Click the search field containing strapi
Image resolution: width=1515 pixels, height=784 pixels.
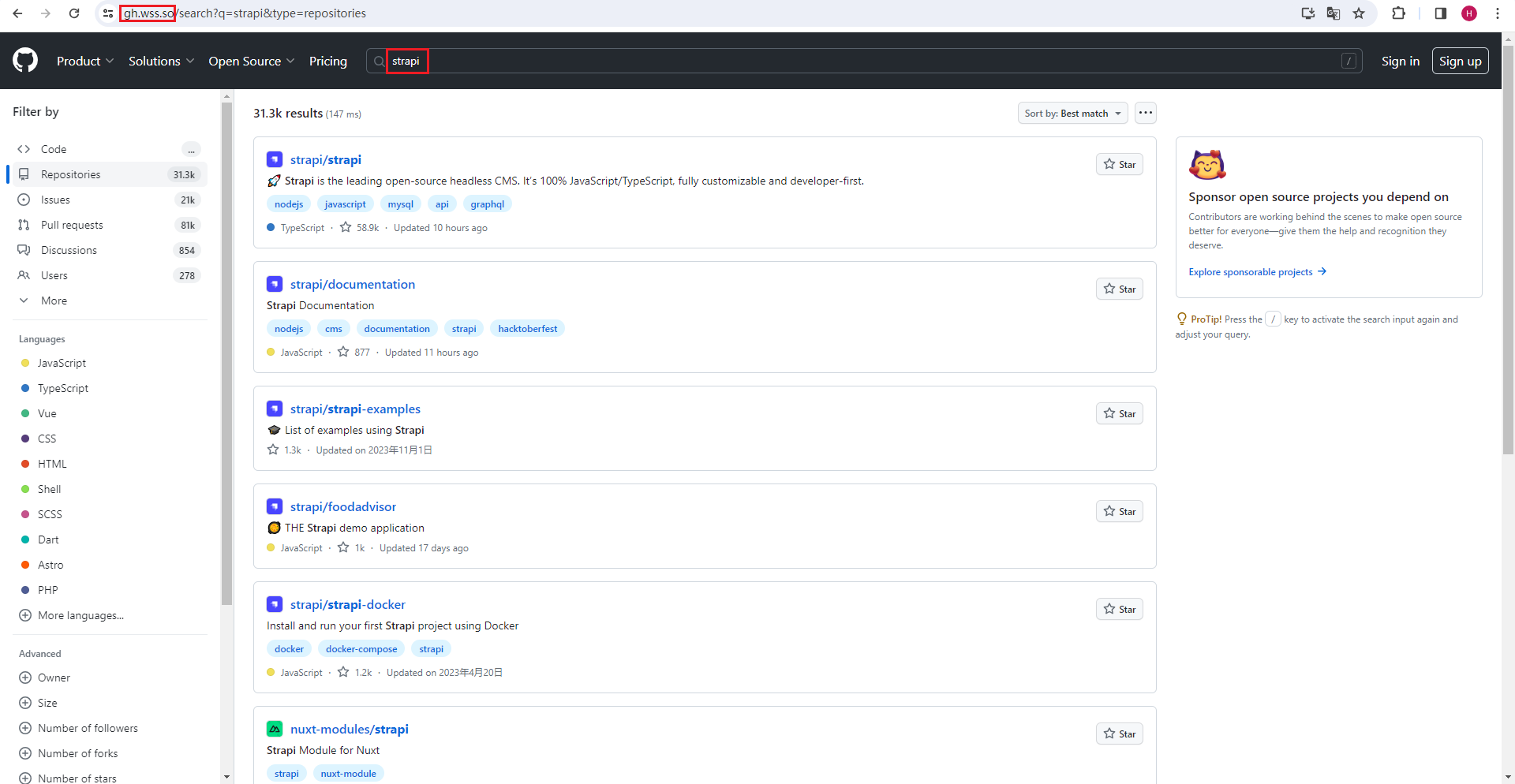tap(868, 61)
